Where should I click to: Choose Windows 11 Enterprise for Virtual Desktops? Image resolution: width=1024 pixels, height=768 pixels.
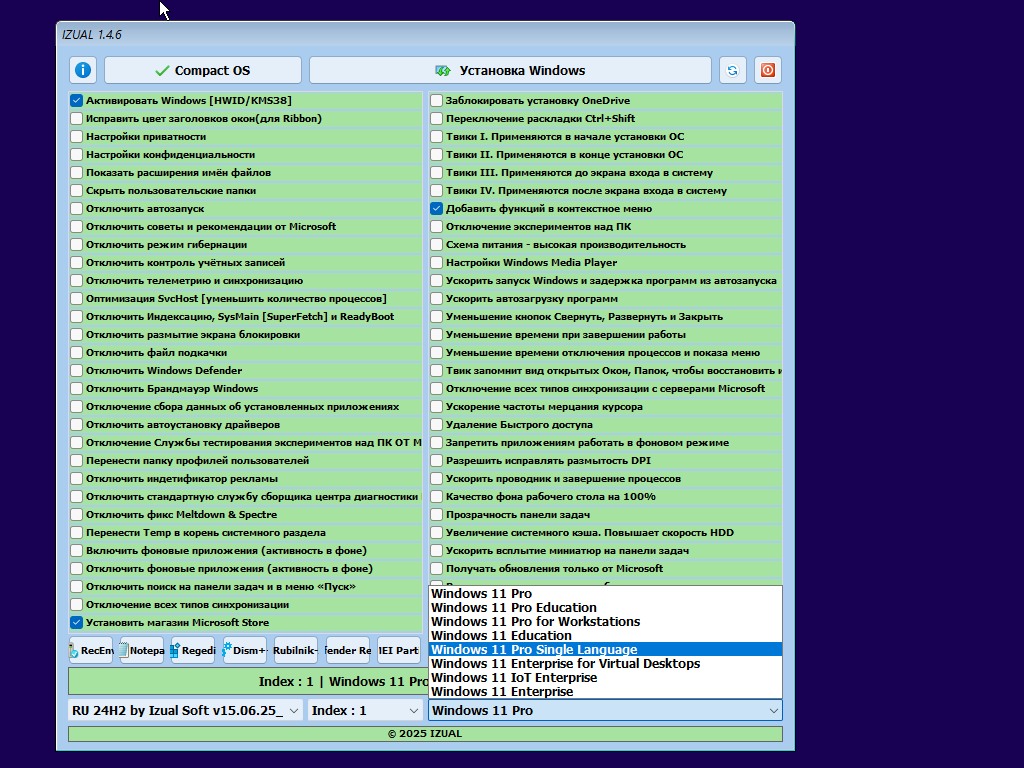click(605, 664)
